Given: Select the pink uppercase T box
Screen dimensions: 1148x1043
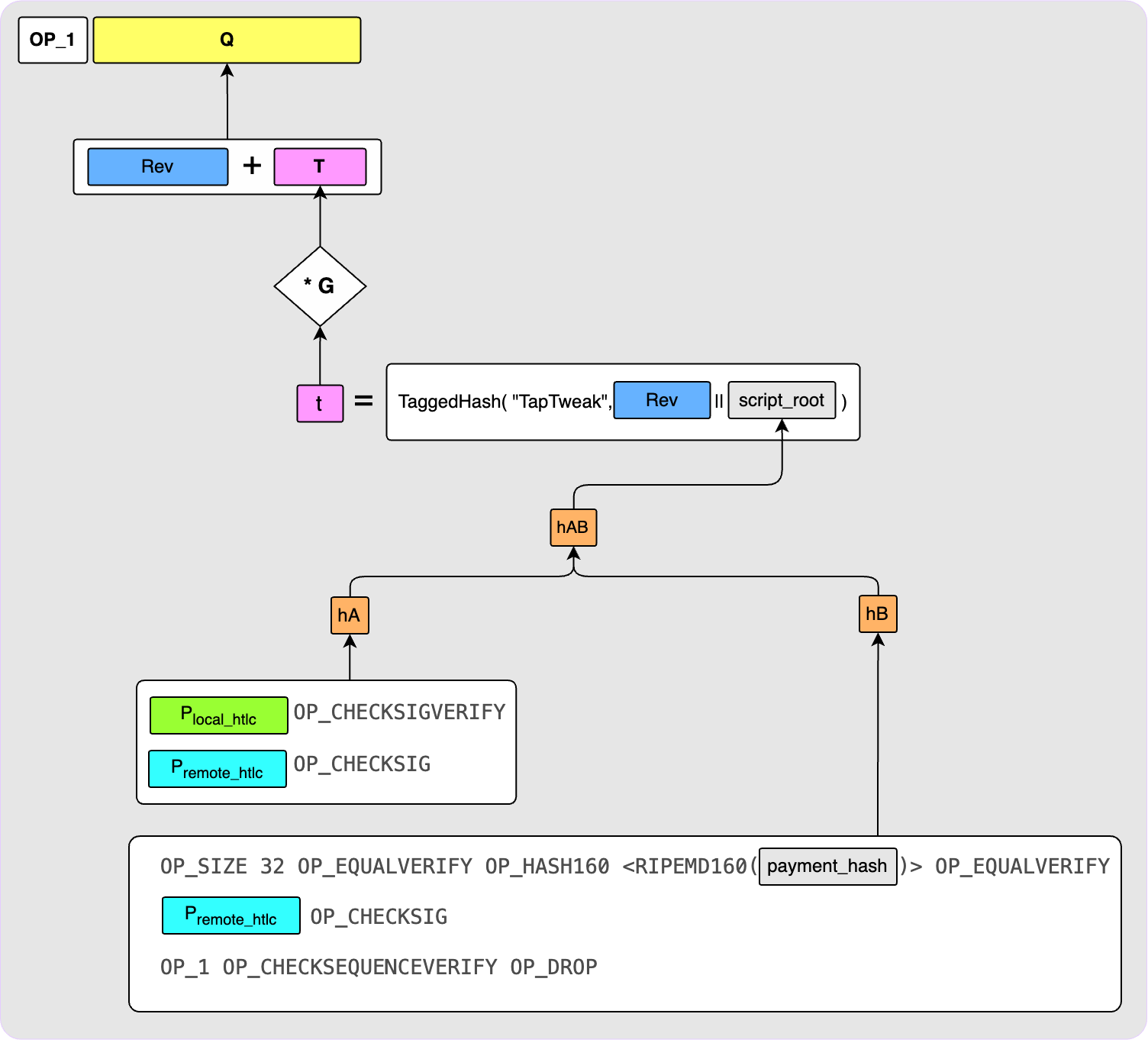Looking at the screenshot, I should click(x=320, y=166).
